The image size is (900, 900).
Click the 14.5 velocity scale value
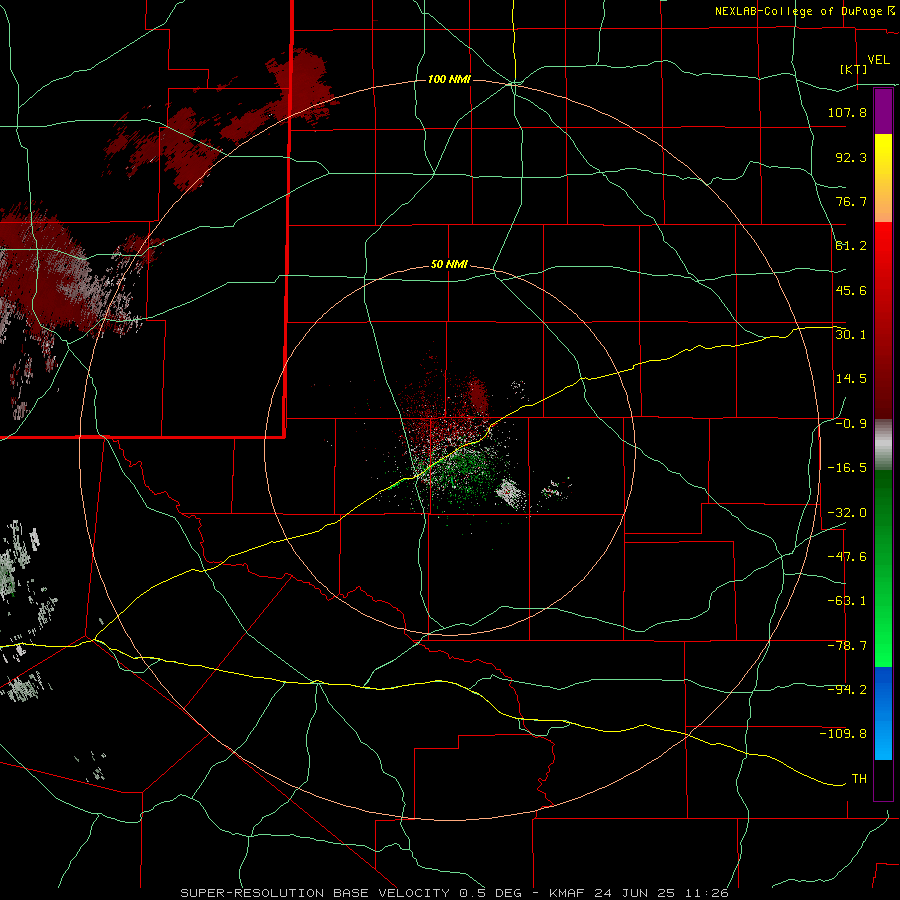pyautogui.click(x=851, y=379)
